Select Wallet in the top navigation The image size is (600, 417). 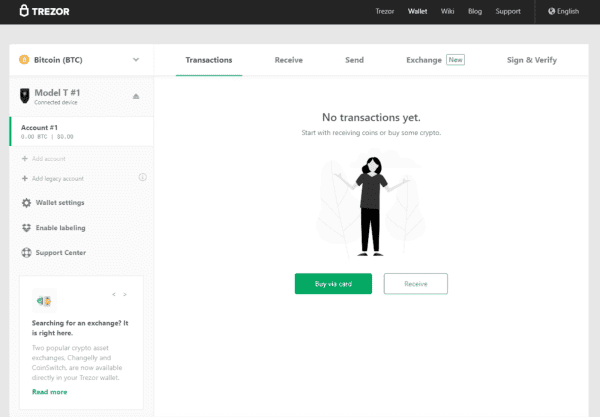pyautogui.click(x=417, y=11)
